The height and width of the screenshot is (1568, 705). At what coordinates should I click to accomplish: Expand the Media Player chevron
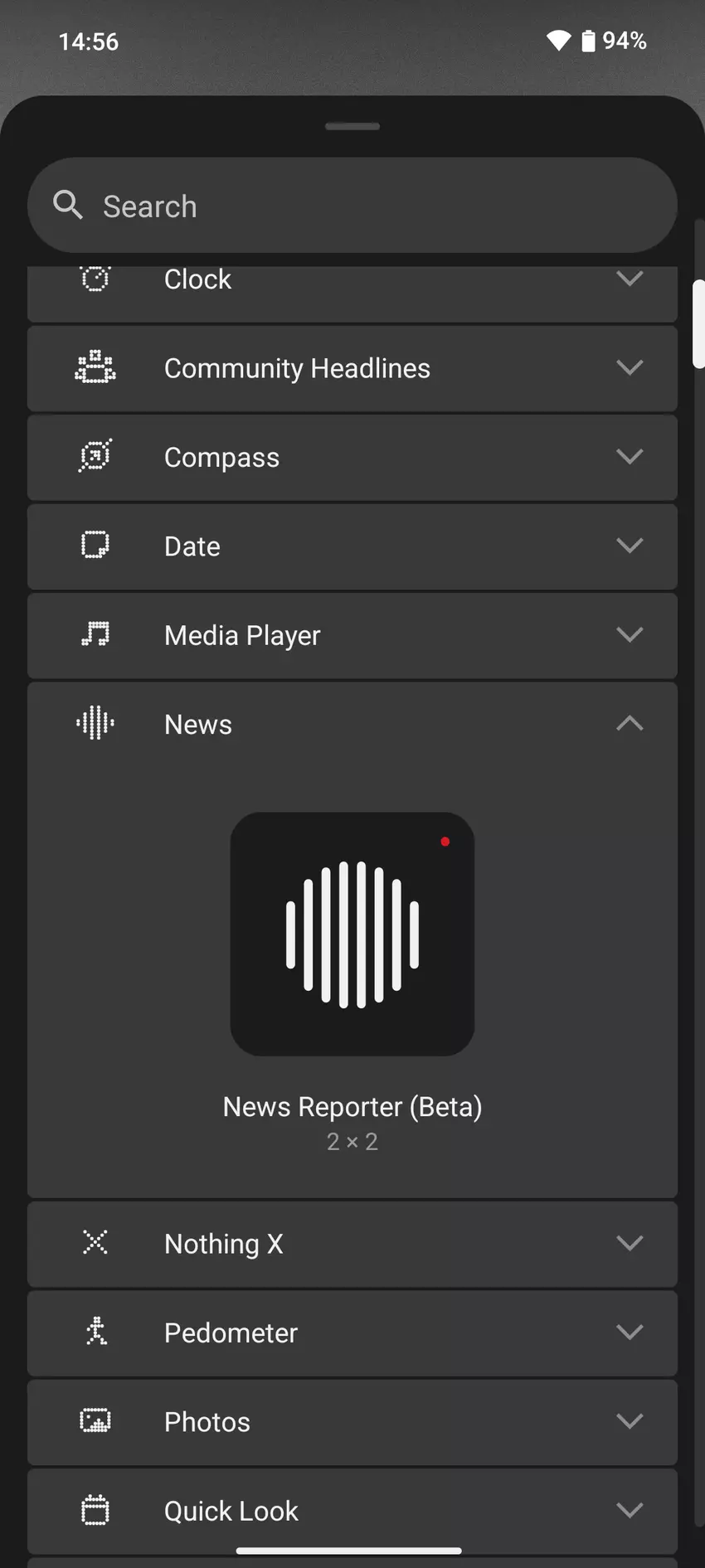630,634
